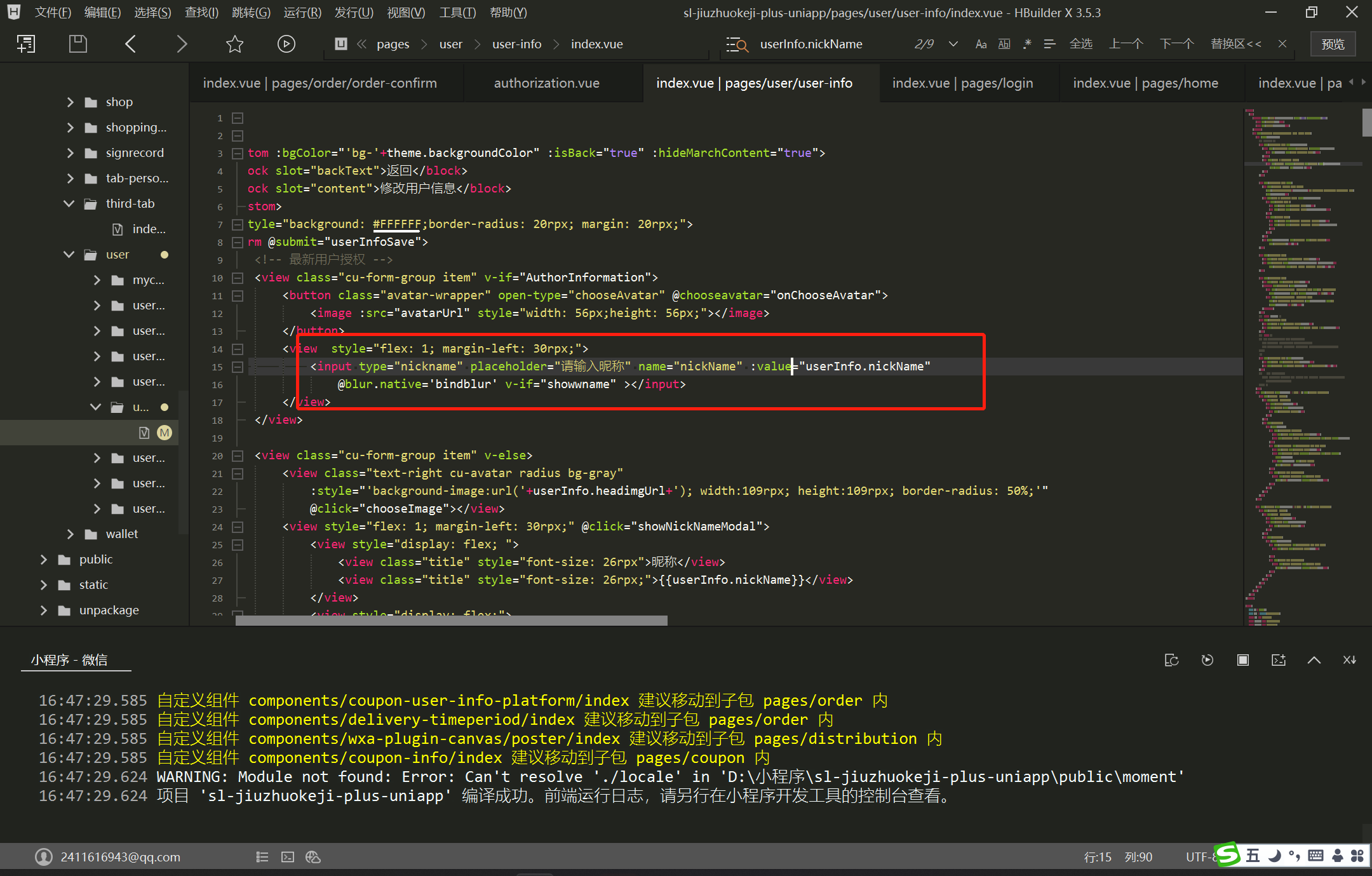Open terminal icon in status bar
The image size is (1372, 876).
[288, 857]
